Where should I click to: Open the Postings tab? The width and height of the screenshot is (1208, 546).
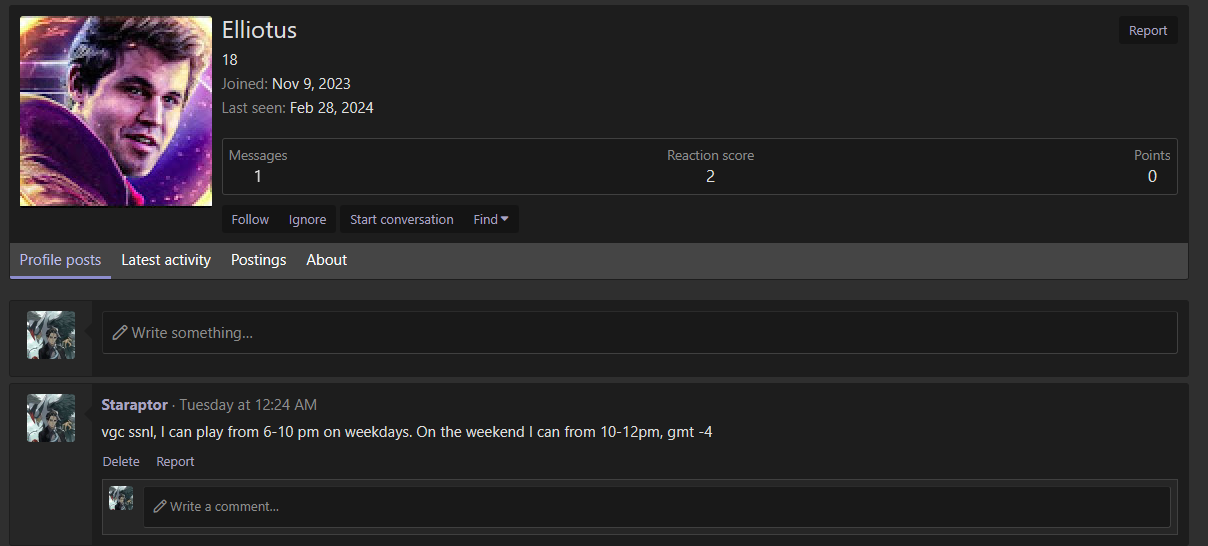pos(258,260)
